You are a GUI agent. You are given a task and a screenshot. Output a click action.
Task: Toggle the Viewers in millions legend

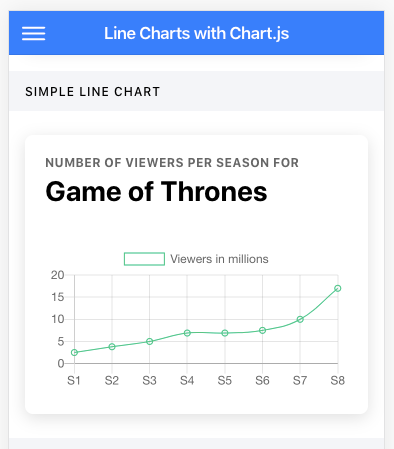click(196, 259)
